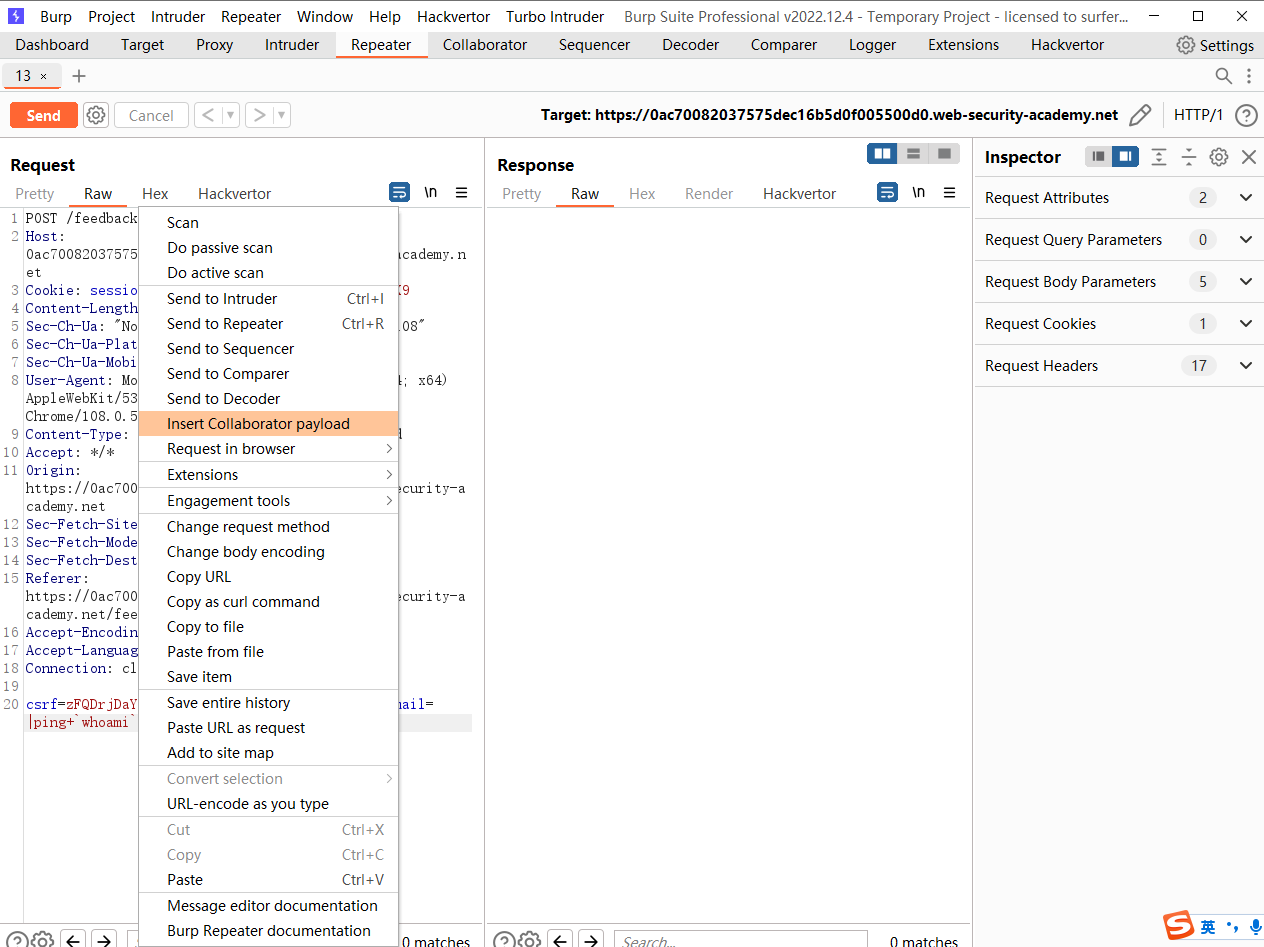Image resolution: width=1264 pixels, height=947 pixels.
Task: Click the Cancel button
Action: (x=151, y=115)
